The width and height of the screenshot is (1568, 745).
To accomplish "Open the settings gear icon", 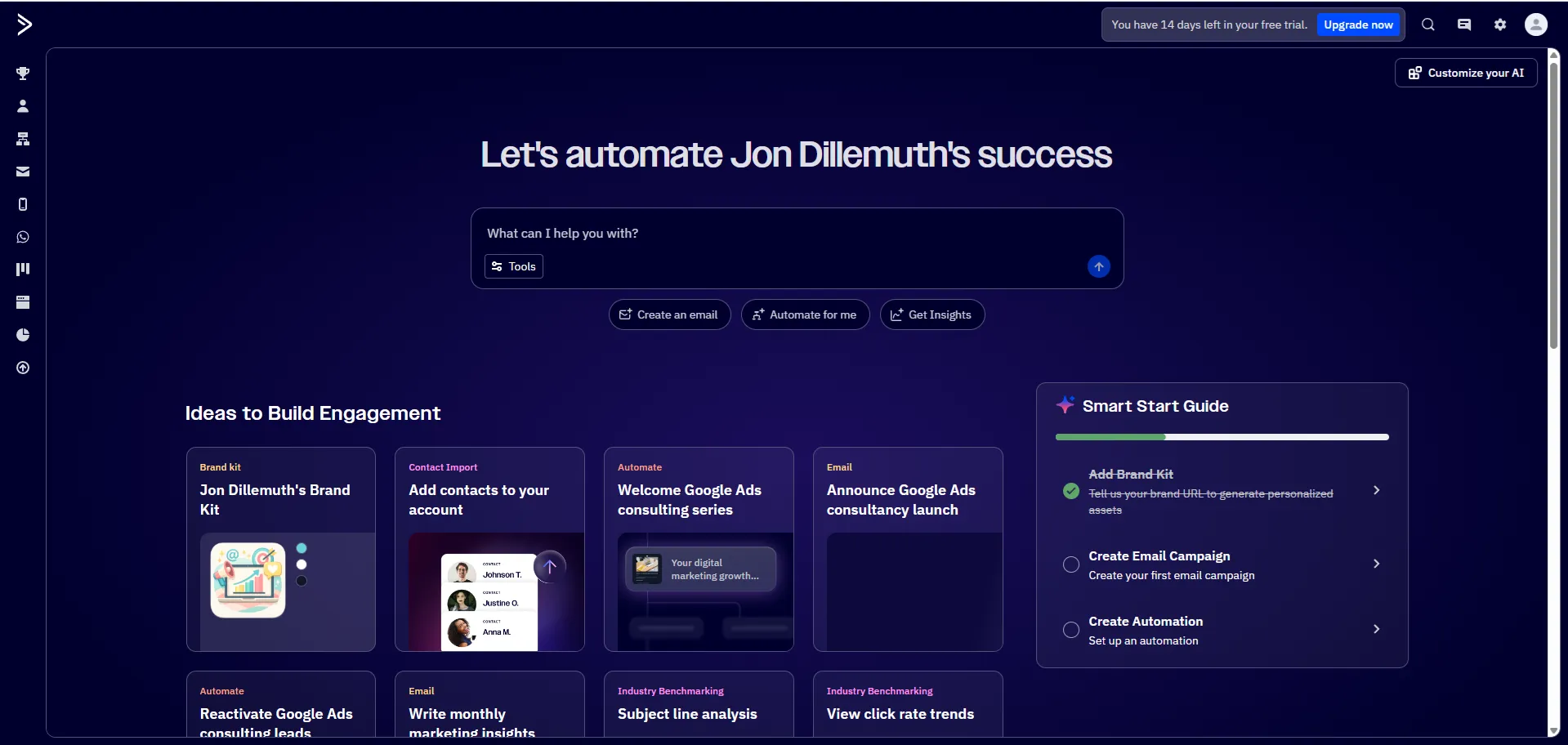I will [x=1499, y=25].
